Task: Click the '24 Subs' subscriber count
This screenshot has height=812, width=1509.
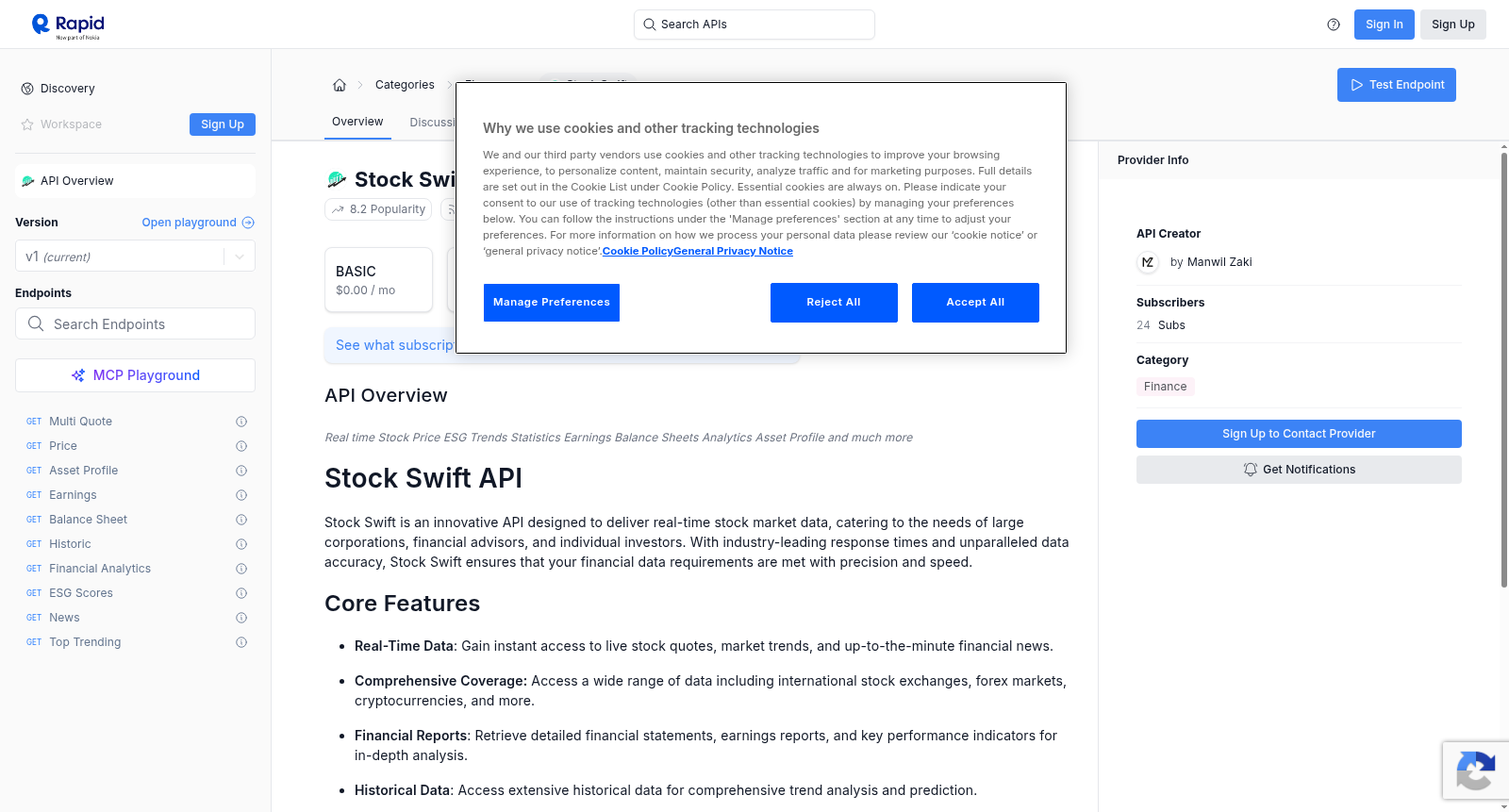Action: [1161, 325]
